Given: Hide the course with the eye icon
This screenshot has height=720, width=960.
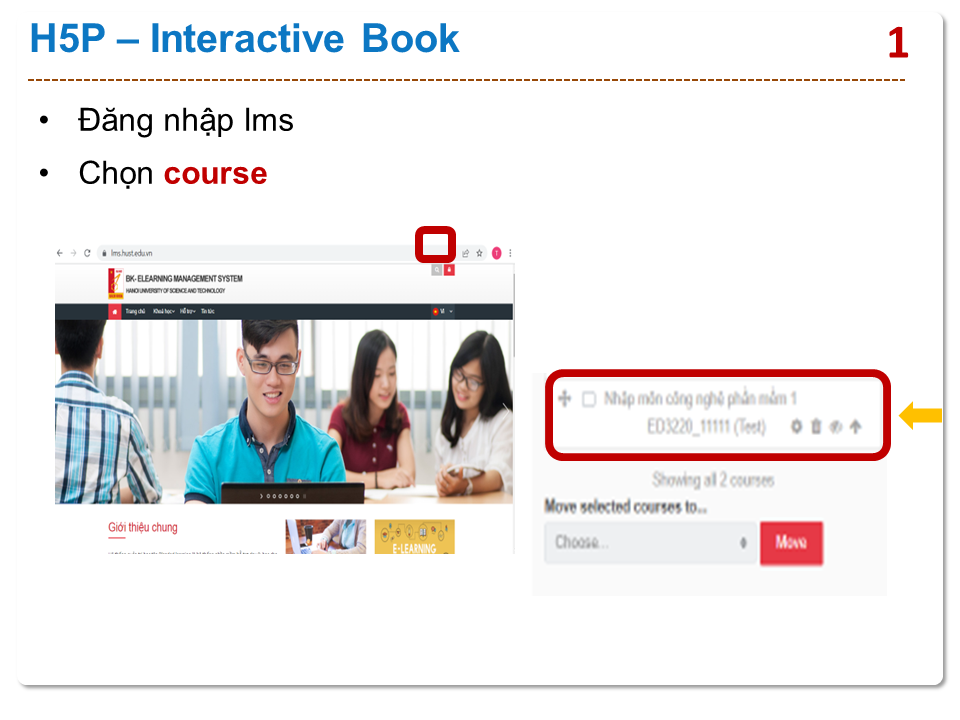Looking at the screenshot, I should click(836, 427).
